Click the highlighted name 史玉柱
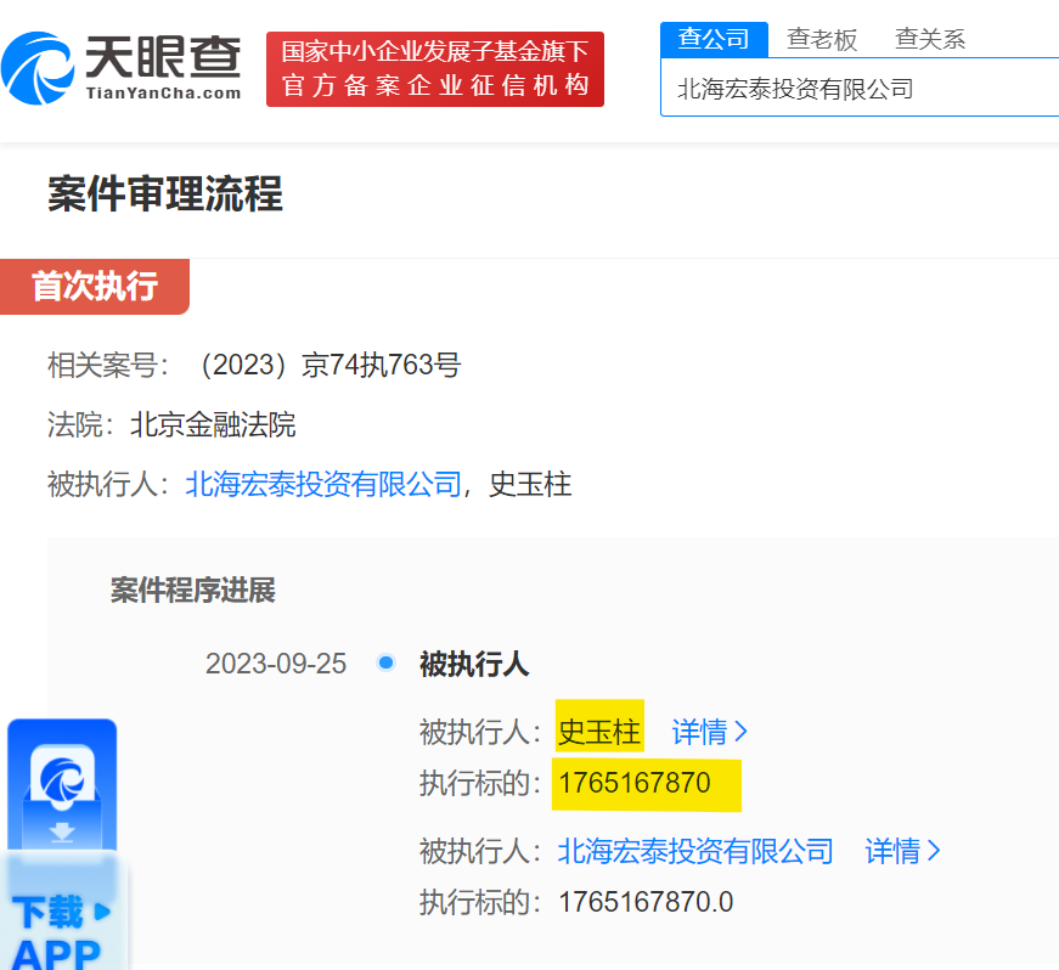 [x=599, y=732]
